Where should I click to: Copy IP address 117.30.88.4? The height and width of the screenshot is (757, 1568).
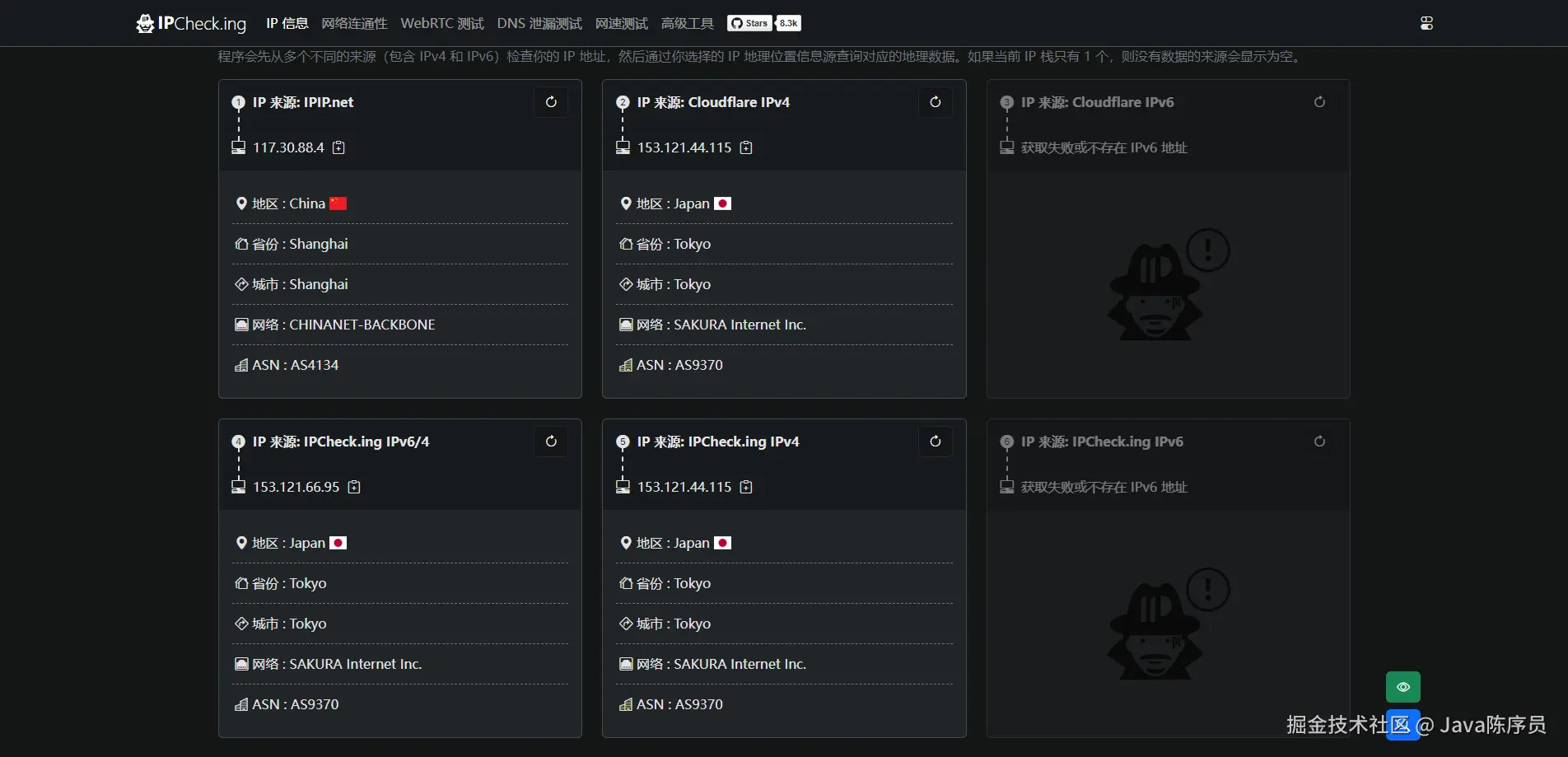(338, 148)
